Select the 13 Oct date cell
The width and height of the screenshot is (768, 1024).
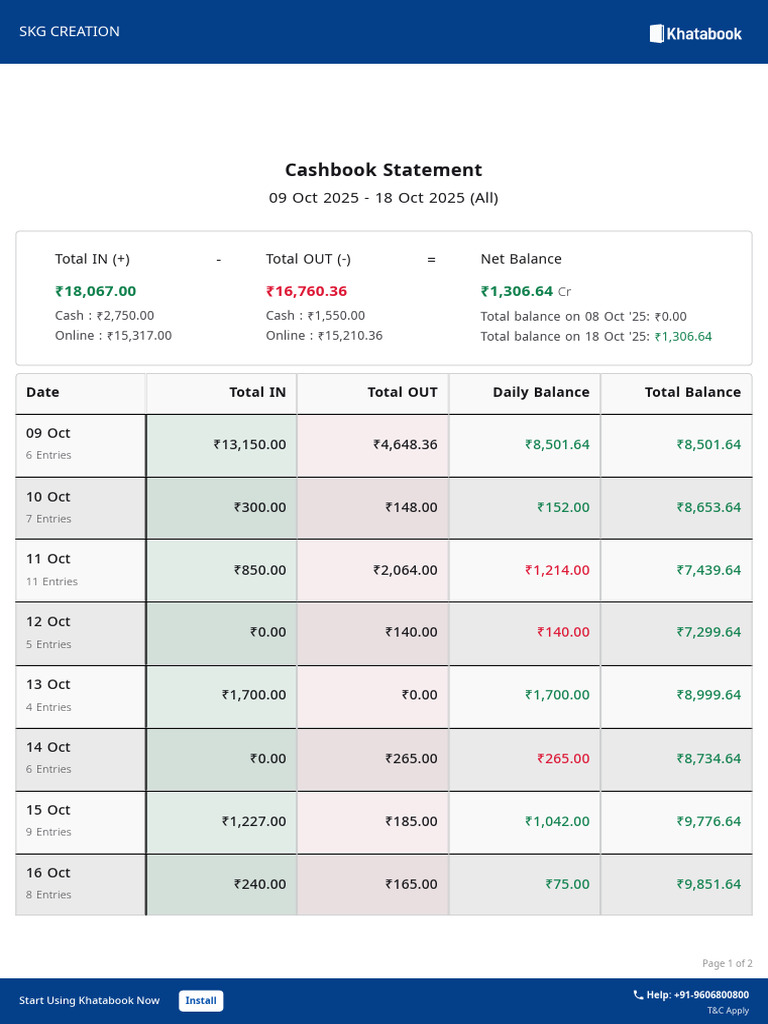pyautogui.click(x=80, y=696)
